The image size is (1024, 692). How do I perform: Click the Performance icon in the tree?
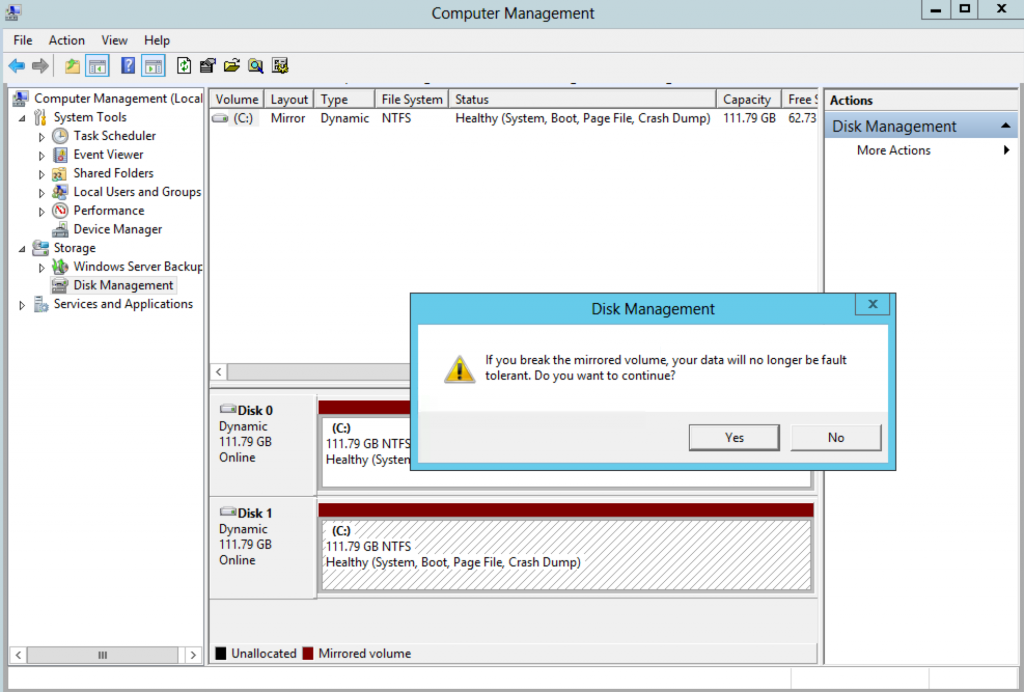coord(60,211)
